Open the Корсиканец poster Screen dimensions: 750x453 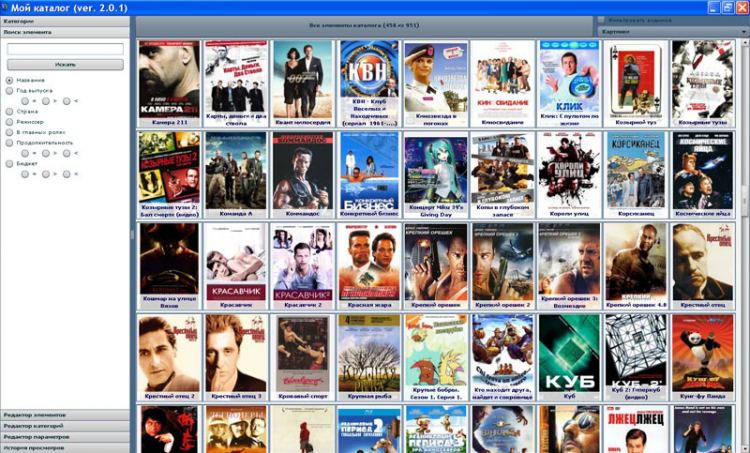636,171
